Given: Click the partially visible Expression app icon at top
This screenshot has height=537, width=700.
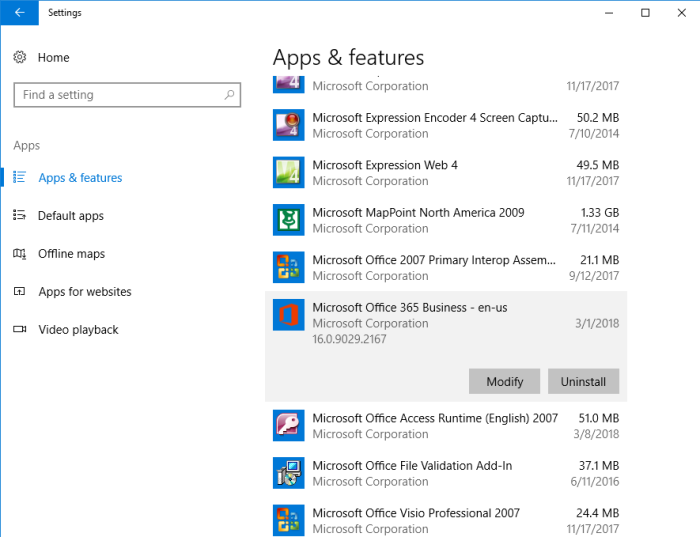Looking at the screenshot, I should (289, 84).
